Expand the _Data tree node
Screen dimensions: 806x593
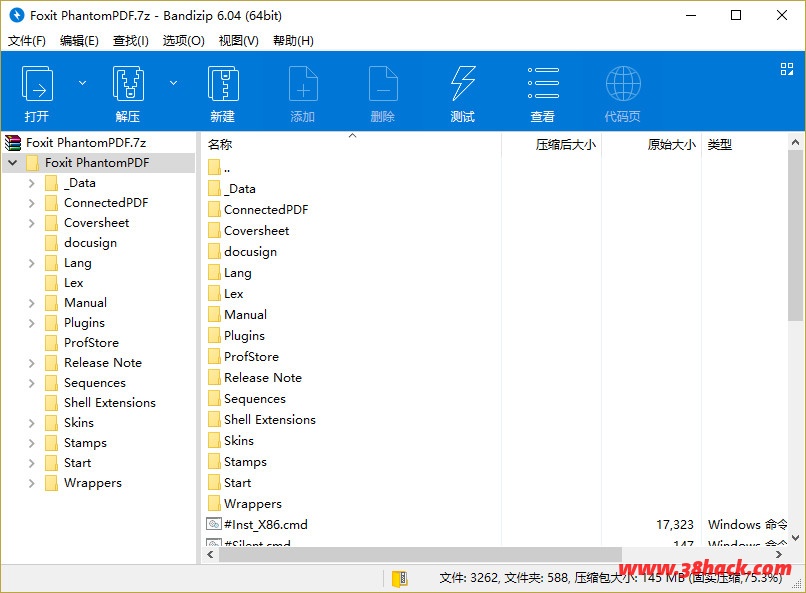32,183
